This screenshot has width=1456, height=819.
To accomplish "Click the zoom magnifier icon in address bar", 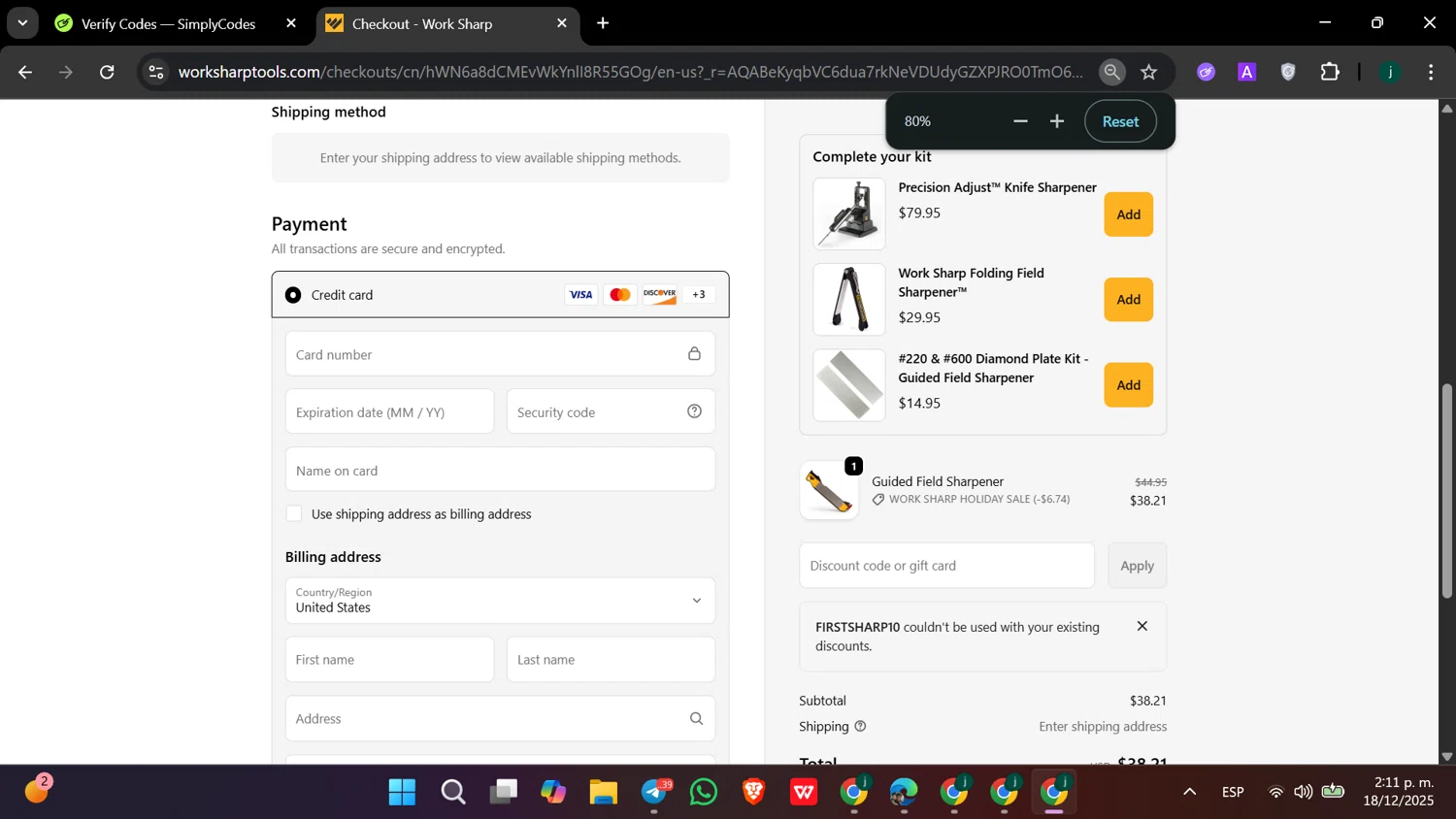I will click(x=1112, y=72).
